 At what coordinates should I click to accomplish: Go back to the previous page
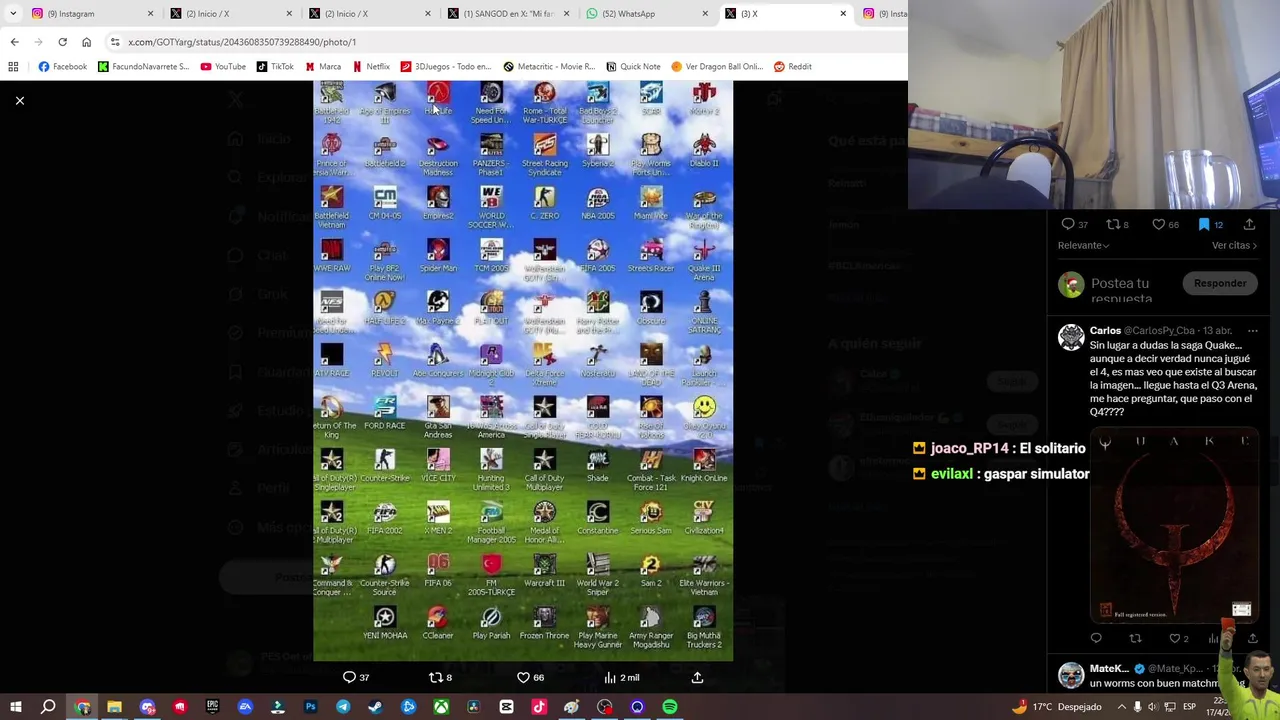pyautogui.click(x=14, y=42)
